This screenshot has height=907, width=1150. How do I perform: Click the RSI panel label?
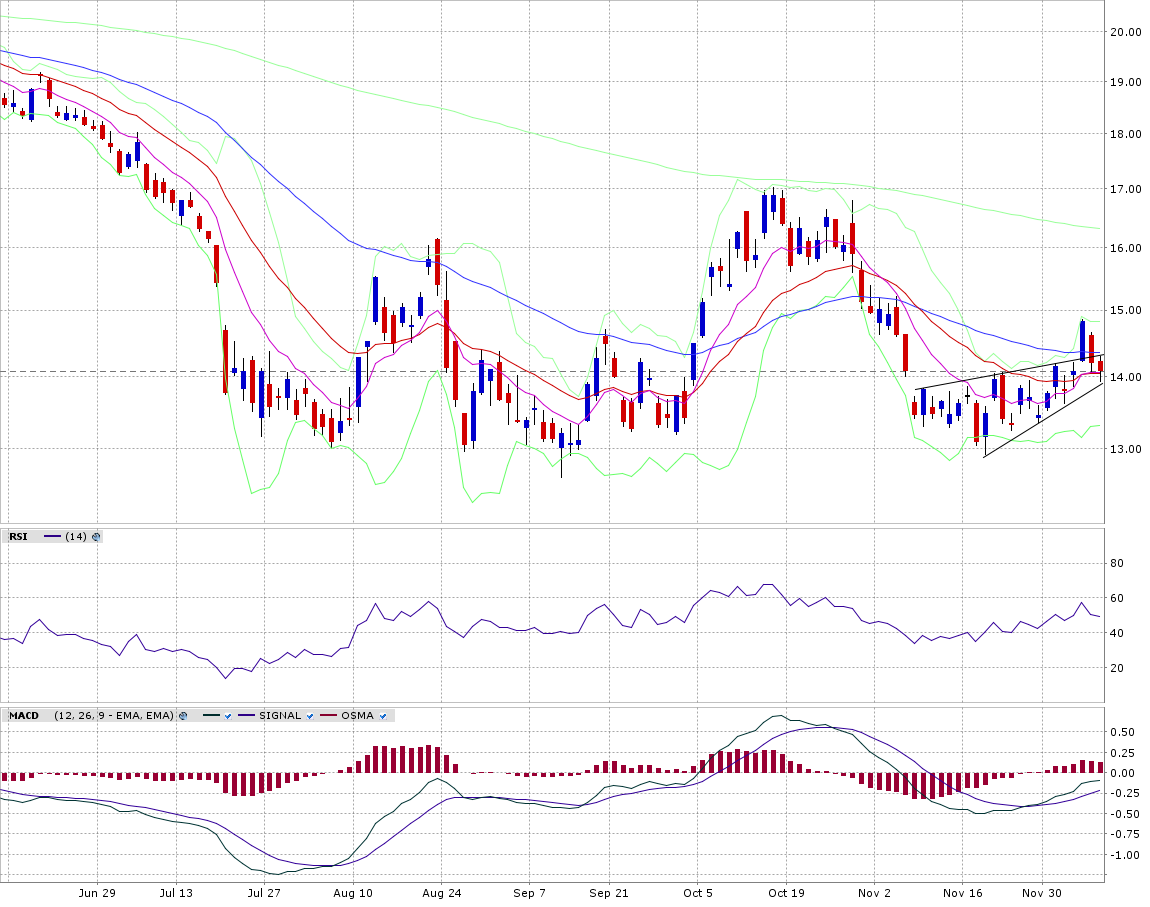18,537
